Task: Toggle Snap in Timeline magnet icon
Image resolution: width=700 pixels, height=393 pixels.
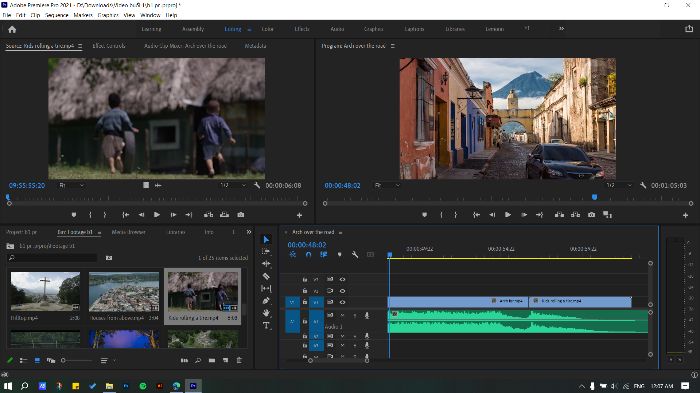Action: click(x=308, y=255)
